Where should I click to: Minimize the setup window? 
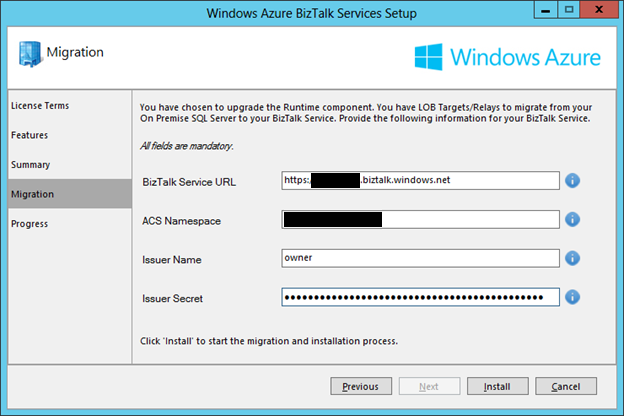point(546,10)
